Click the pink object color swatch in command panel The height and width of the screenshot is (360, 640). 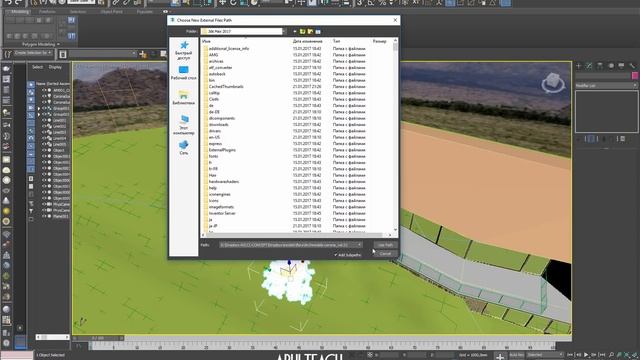click(635, 76)
